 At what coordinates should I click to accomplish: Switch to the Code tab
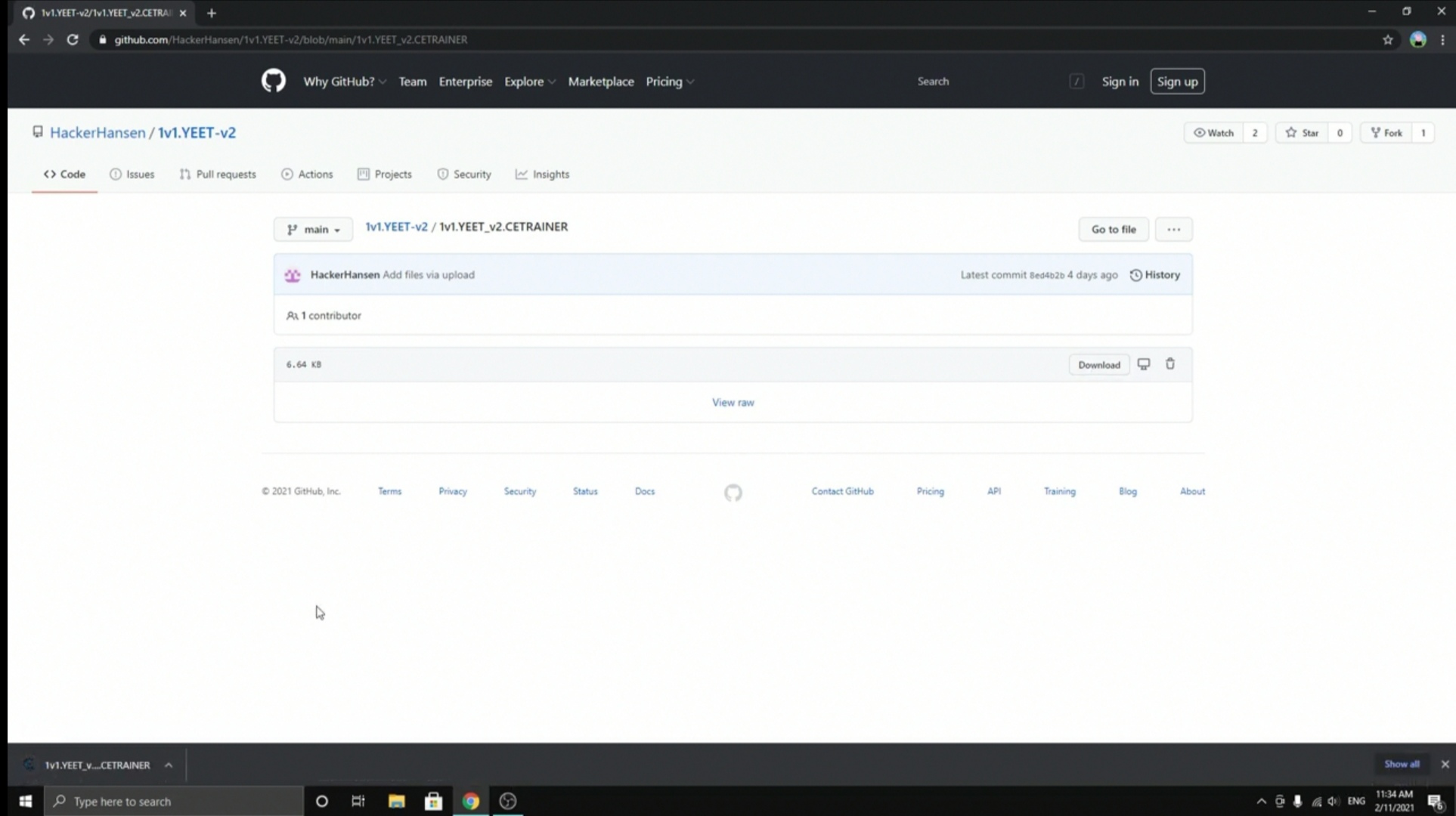pyautogui.click(x=64, y=175)
